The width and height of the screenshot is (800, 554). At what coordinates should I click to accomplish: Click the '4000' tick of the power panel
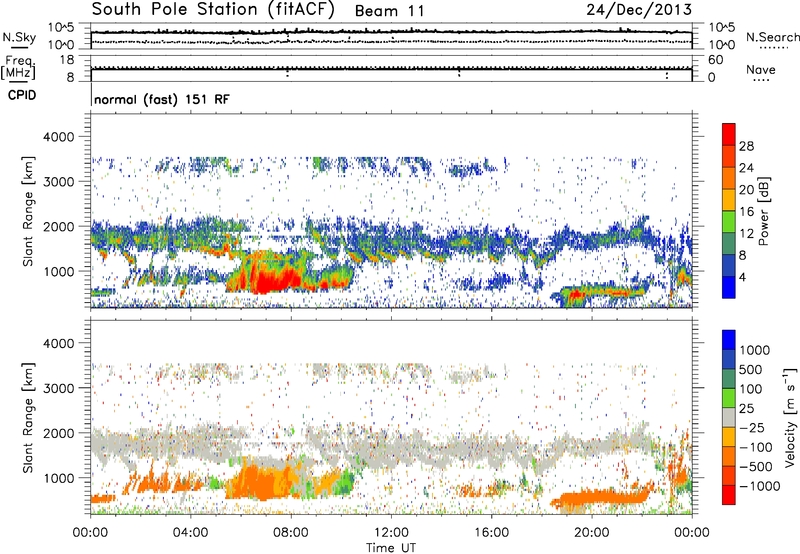pyautogui.click(x=59, y=137)
